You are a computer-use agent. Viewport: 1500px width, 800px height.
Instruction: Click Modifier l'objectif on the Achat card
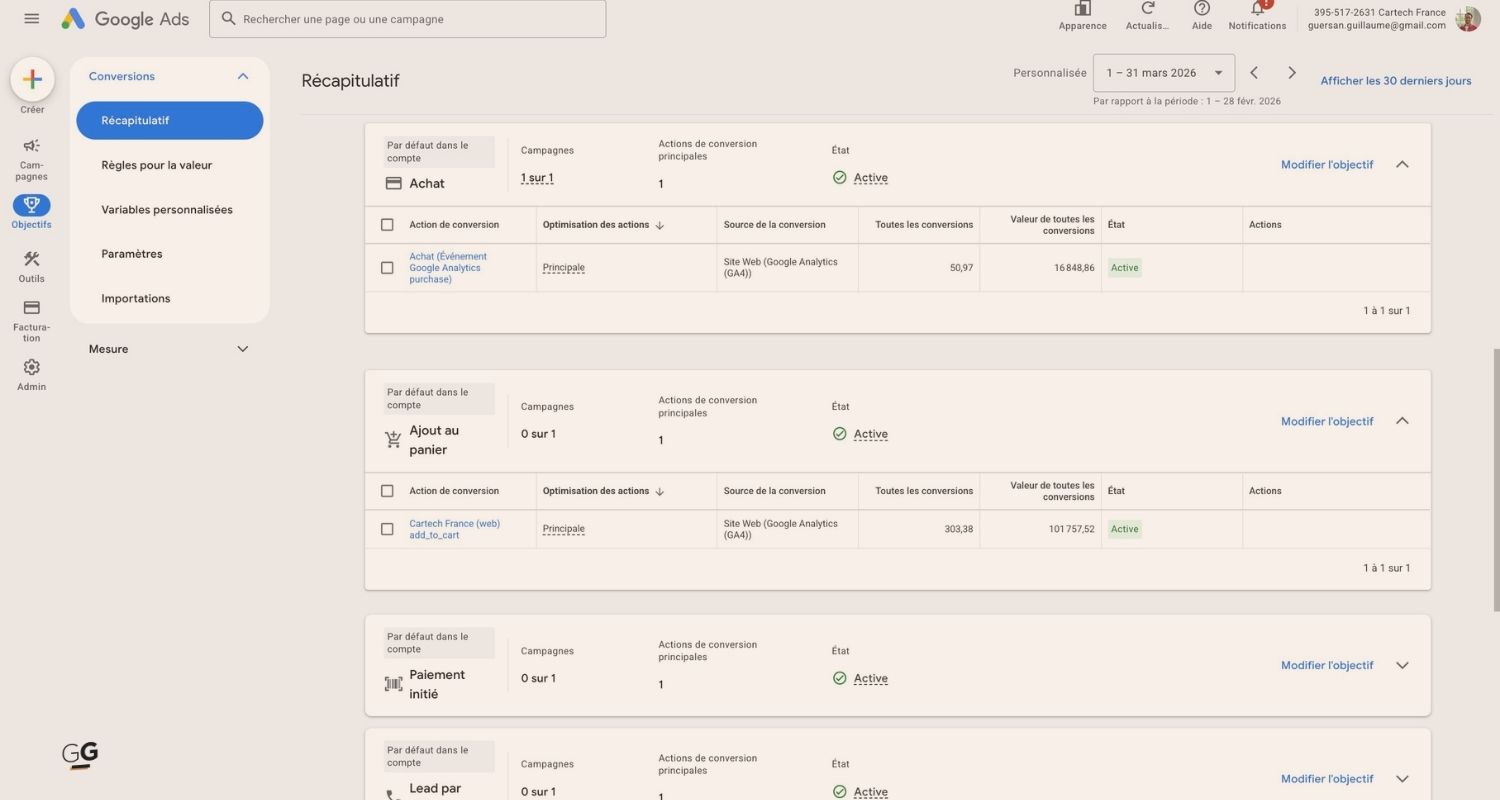coord(1326,164)
